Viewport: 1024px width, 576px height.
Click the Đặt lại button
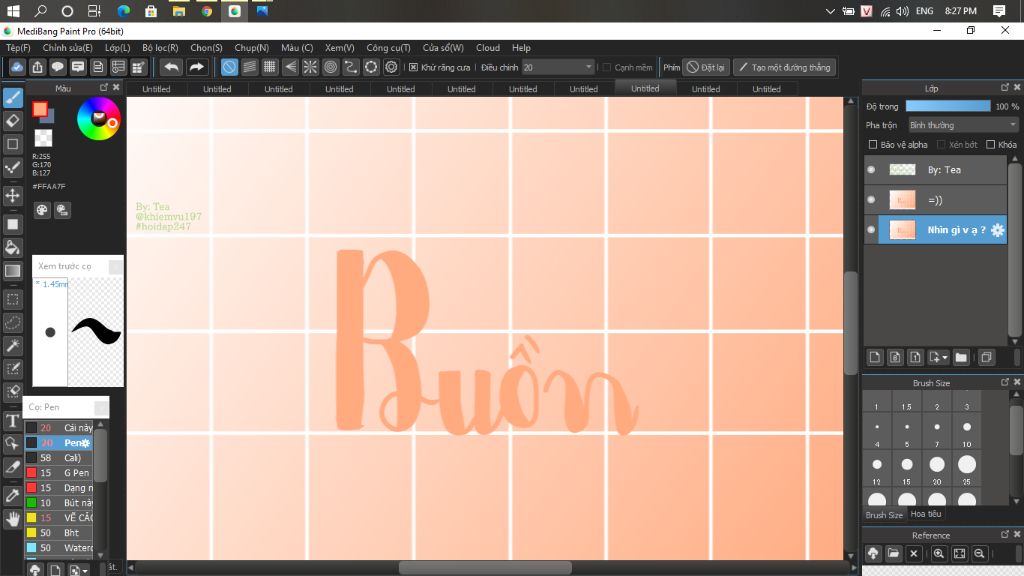click(705, 67)
